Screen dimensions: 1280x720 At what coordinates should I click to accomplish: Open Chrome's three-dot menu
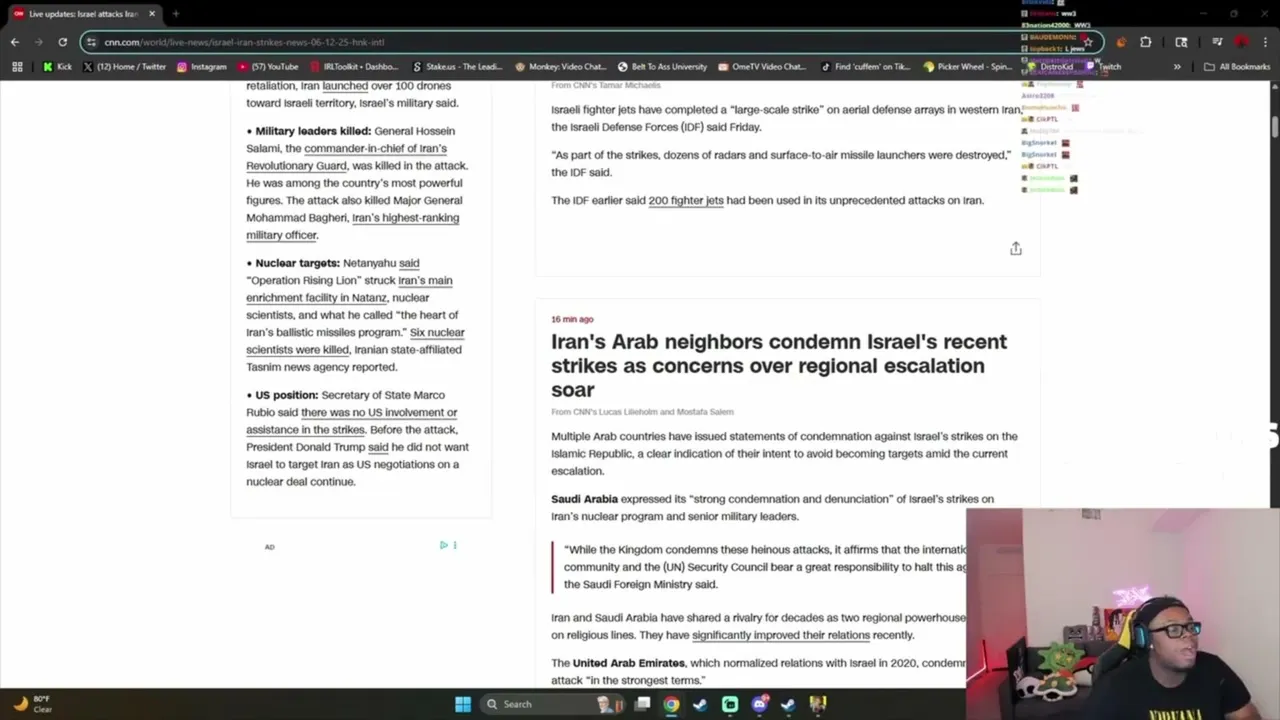1264,42
